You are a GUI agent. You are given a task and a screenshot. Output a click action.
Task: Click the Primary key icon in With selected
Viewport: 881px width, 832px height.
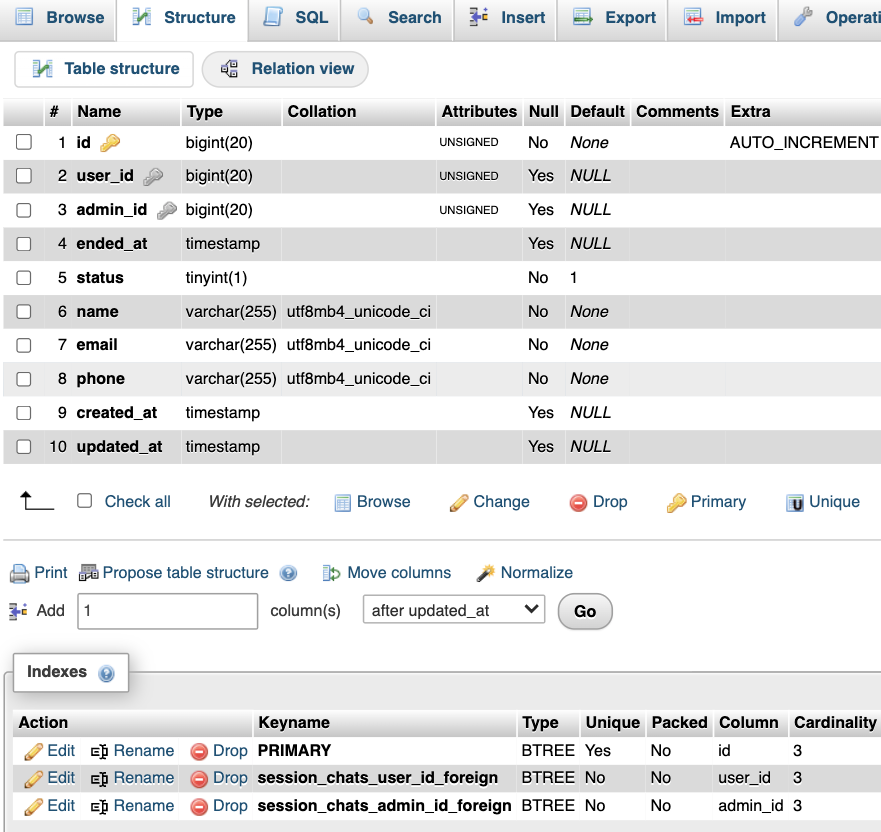676,503
